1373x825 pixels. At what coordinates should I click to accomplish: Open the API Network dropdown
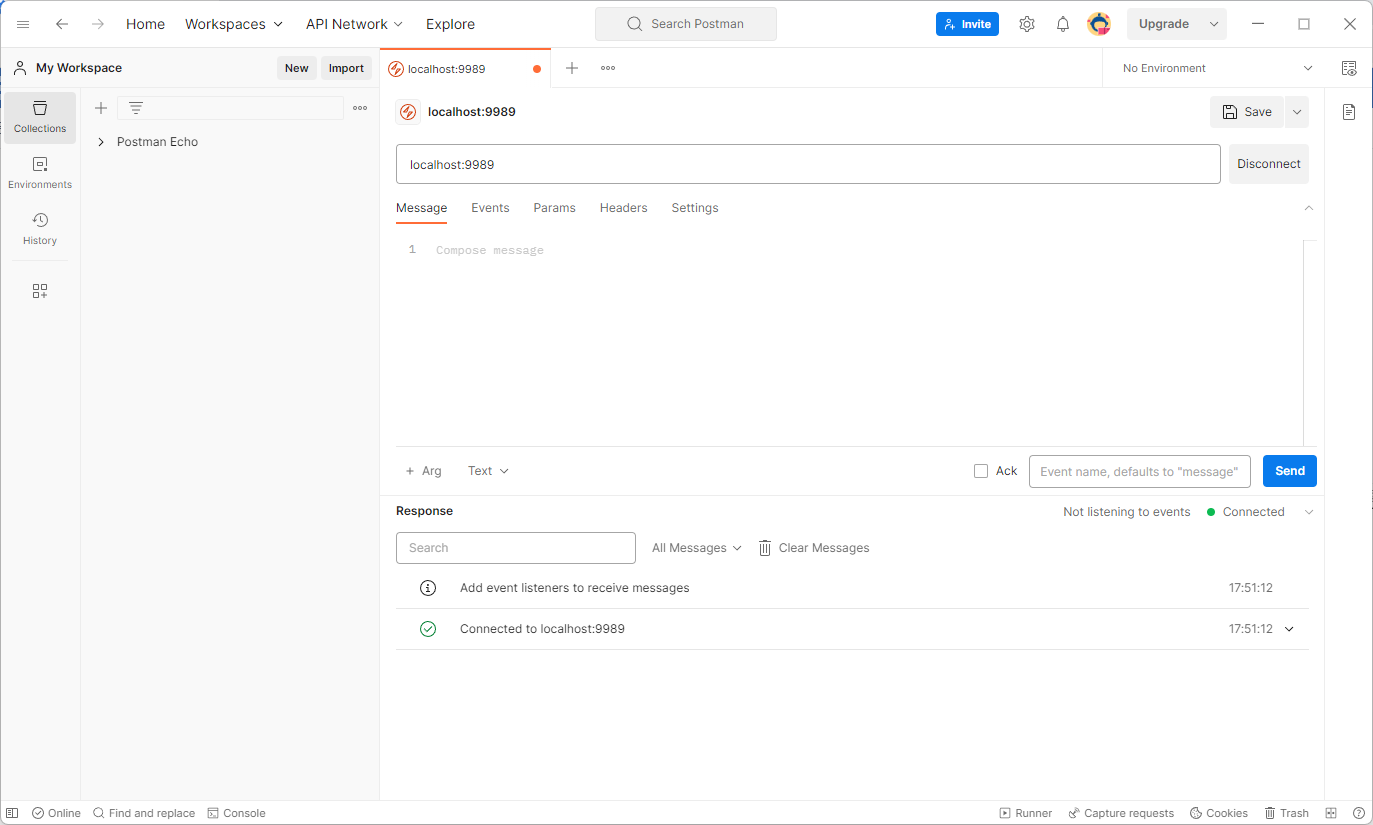tap(354, 24)
